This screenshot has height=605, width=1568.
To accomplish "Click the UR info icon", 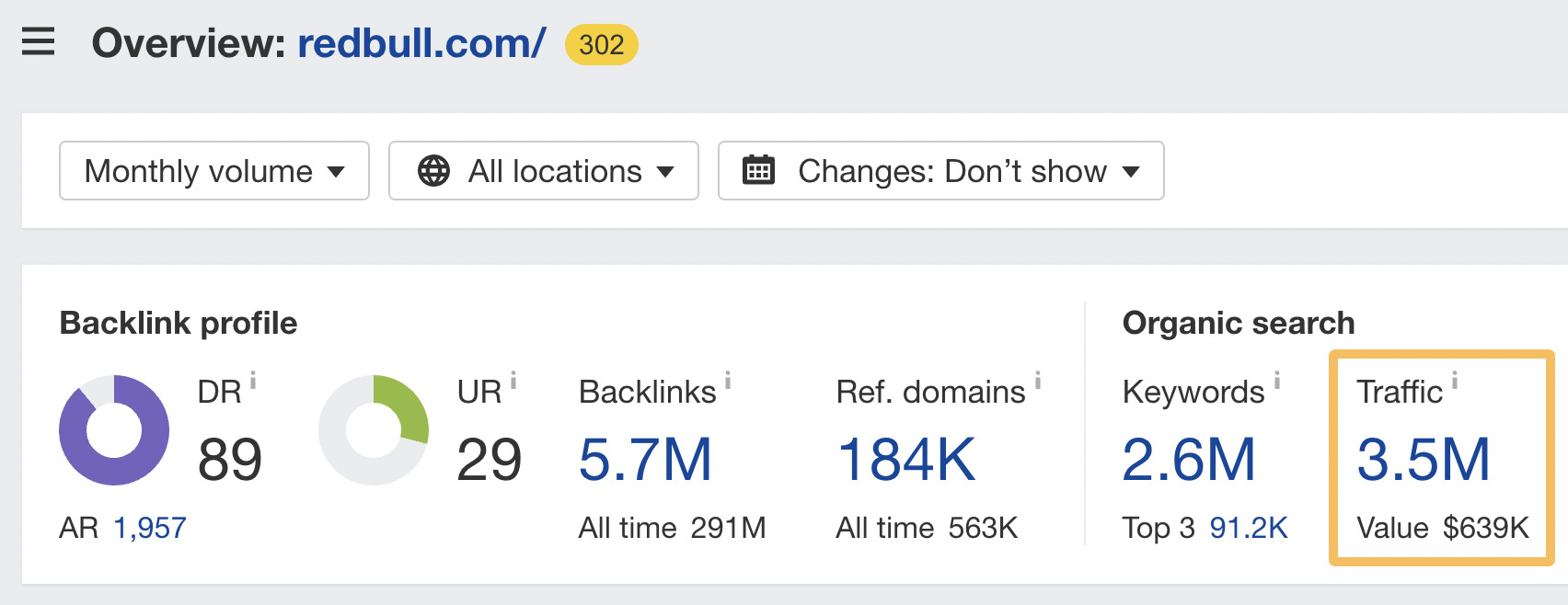I will 513,379.
